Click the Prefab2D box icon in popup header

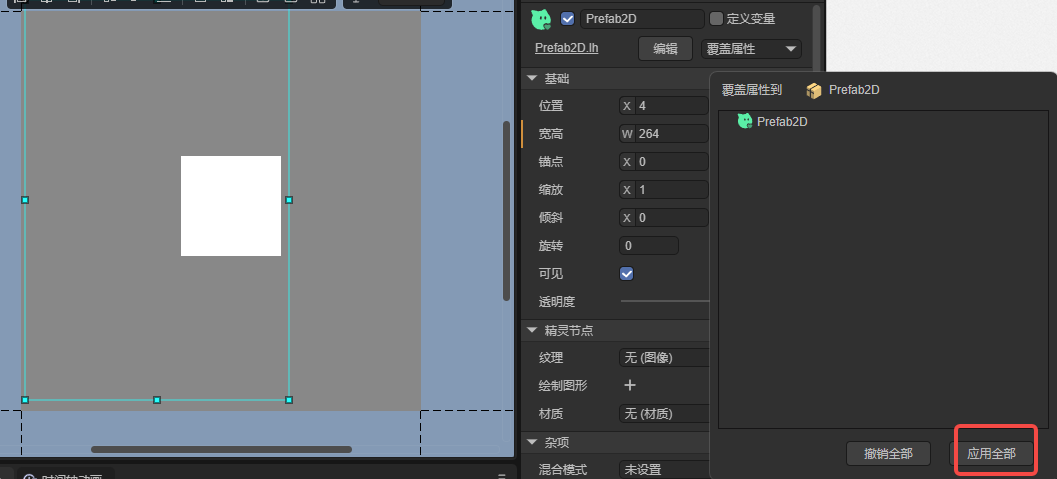[814, 90]
